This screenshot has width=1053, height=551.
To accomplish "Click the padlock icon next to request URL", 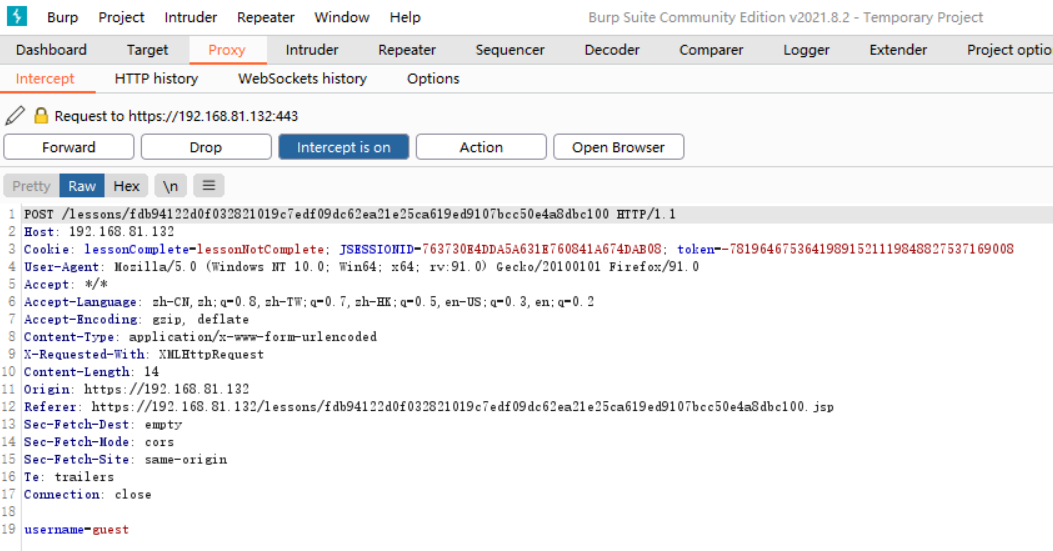I will tap(41, 116).
